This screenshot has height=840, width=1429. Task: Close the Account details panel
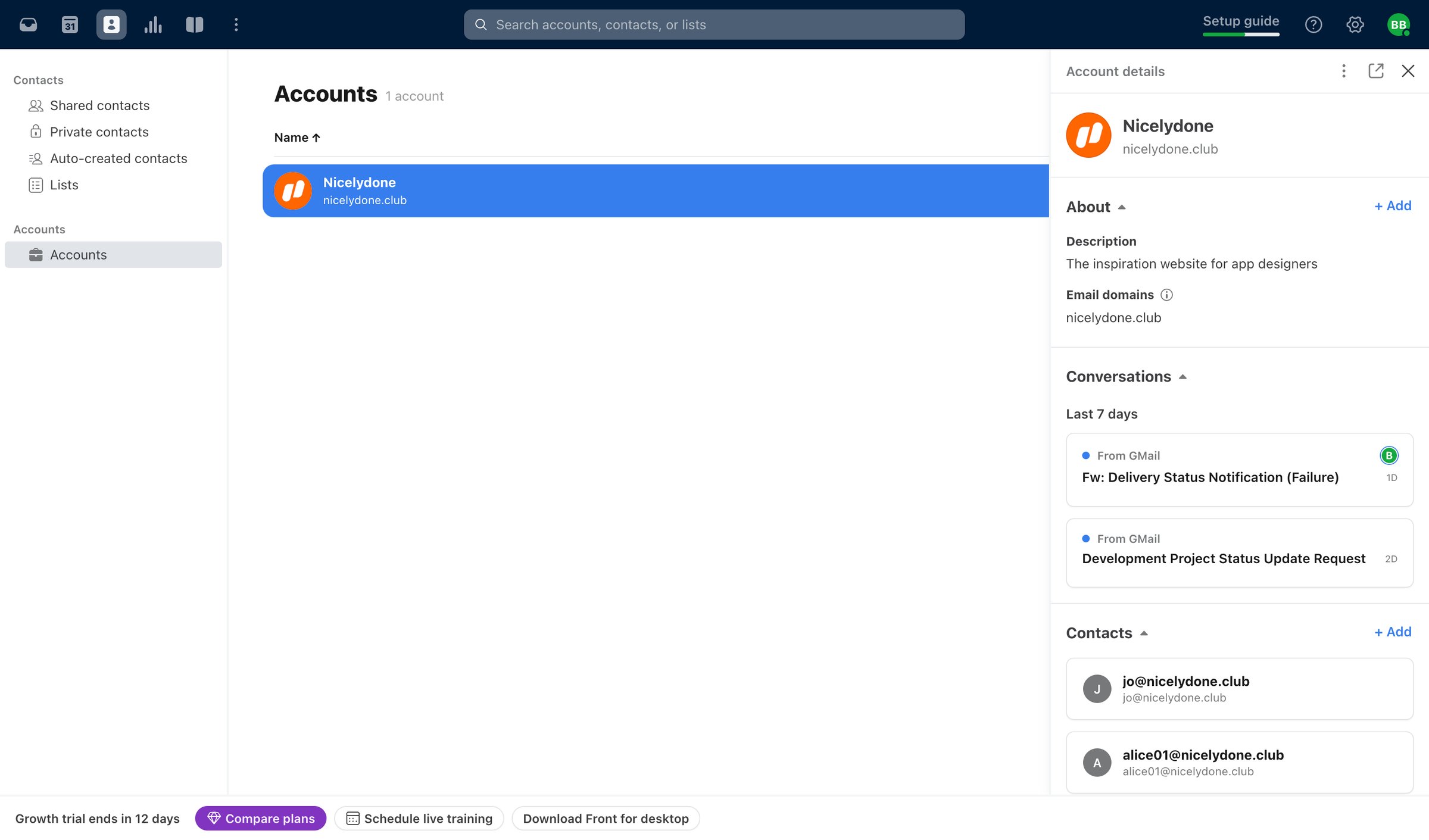1408,71
